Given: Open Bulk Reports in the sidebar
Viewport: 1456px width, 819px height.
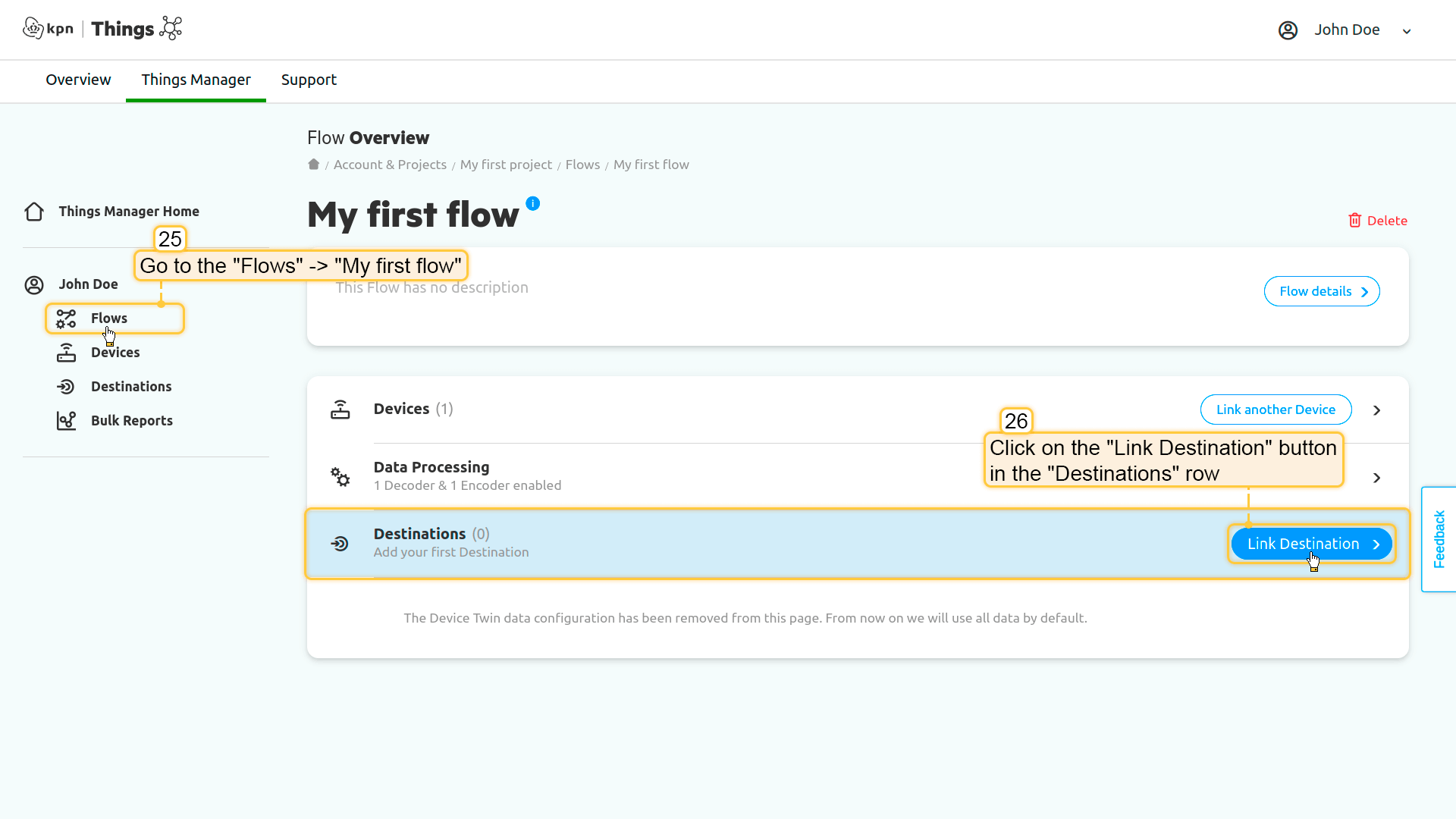Looking at the screenshot, I should pyautogui.click(x=131, y=421).
